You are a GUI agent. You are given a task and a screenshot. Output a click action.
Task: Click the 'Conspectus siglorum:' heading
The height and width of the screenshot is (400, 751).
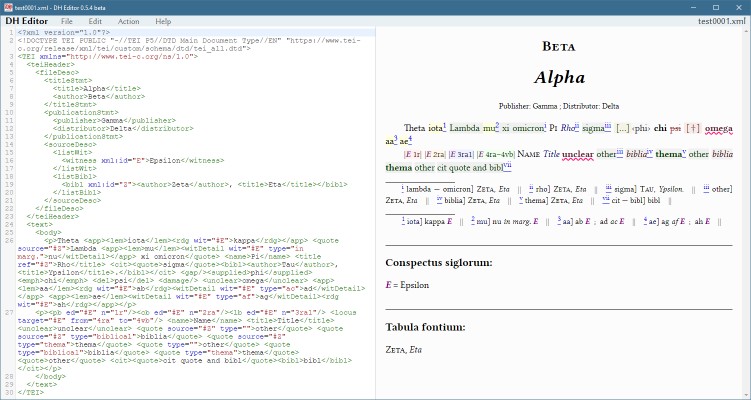tap(439, 263)
